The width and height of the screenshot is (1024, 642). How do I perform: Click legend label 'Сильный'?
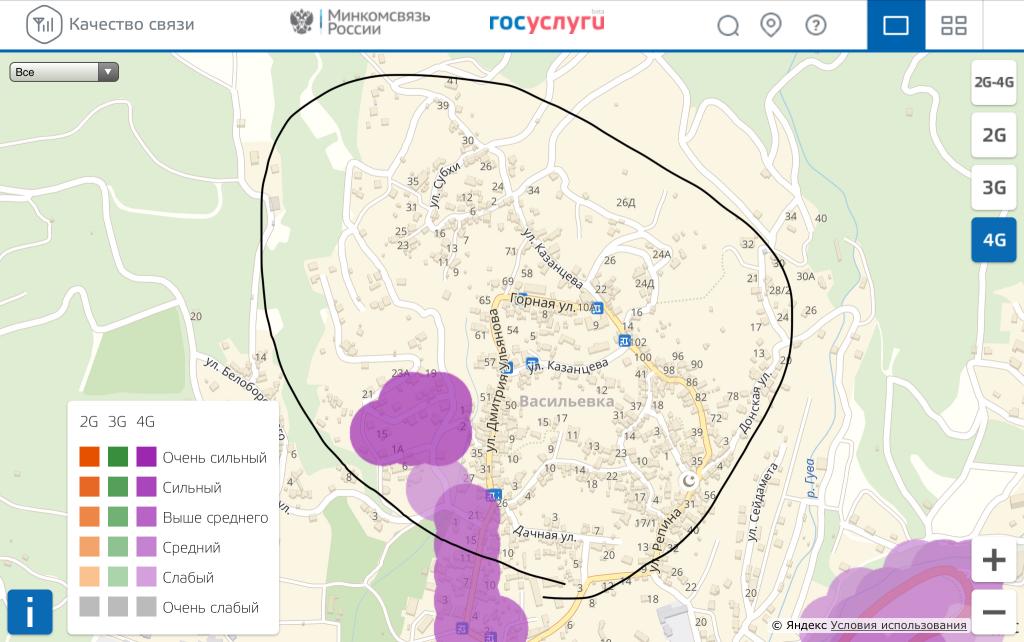pos(192,488)
